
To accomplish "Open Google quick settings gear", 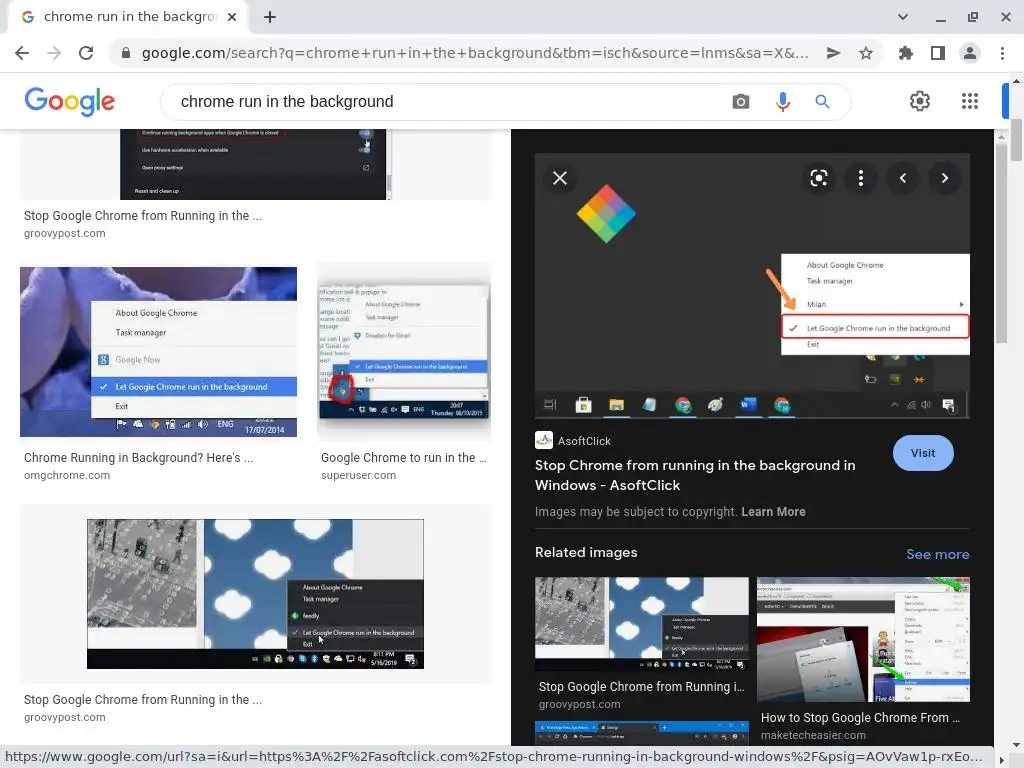I will 920,101.
